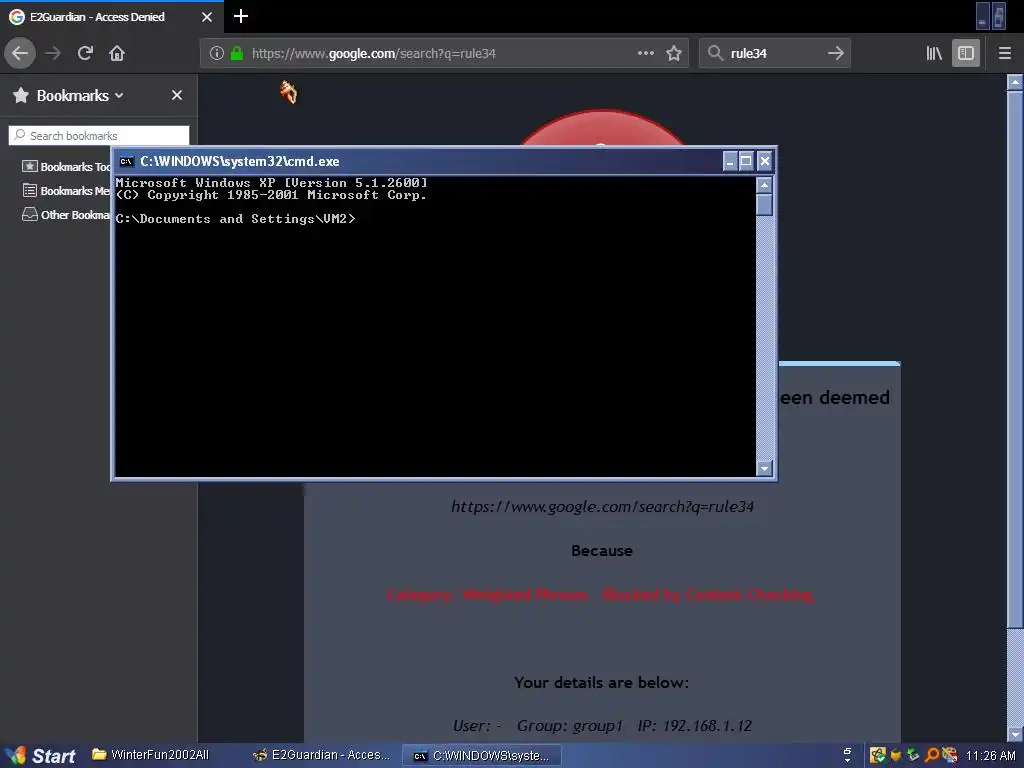Click the yellow shield tray icon
Screen dimensions: 1024x768
(896, 756)
